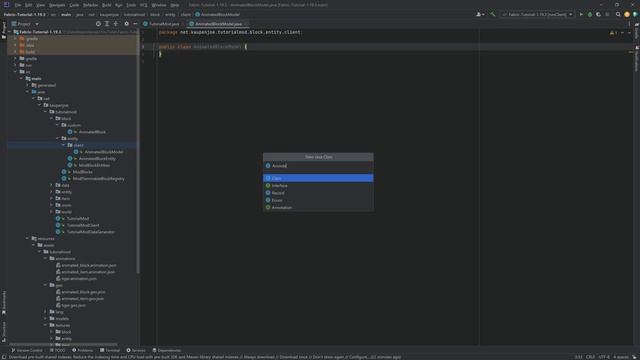This screenshot has height=360, width=640.
Task: Click the IntelliJ logo in title bar
Action: coord(6,5)
